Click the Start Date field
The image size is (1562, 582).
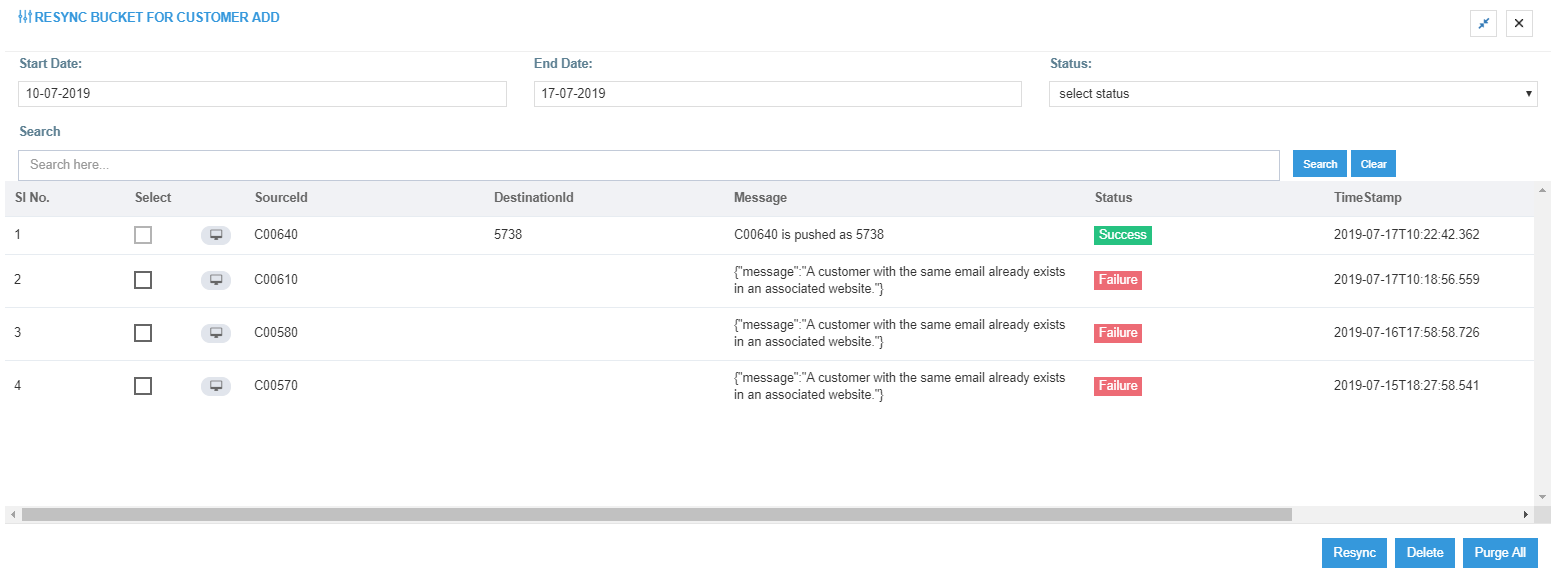(x=262, y=93)
